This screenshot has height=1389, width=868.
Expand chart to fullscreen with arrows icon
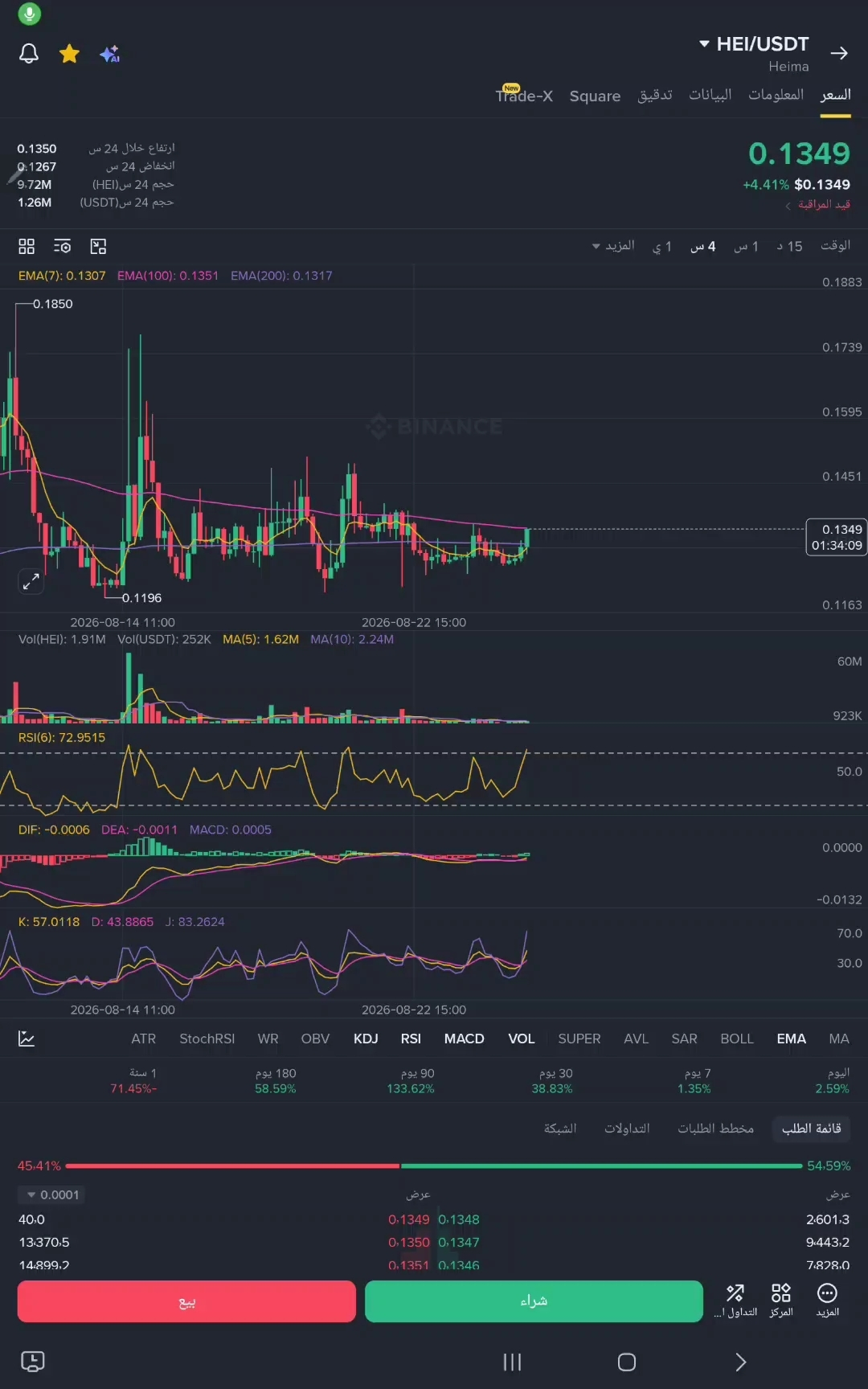point(31,581)
